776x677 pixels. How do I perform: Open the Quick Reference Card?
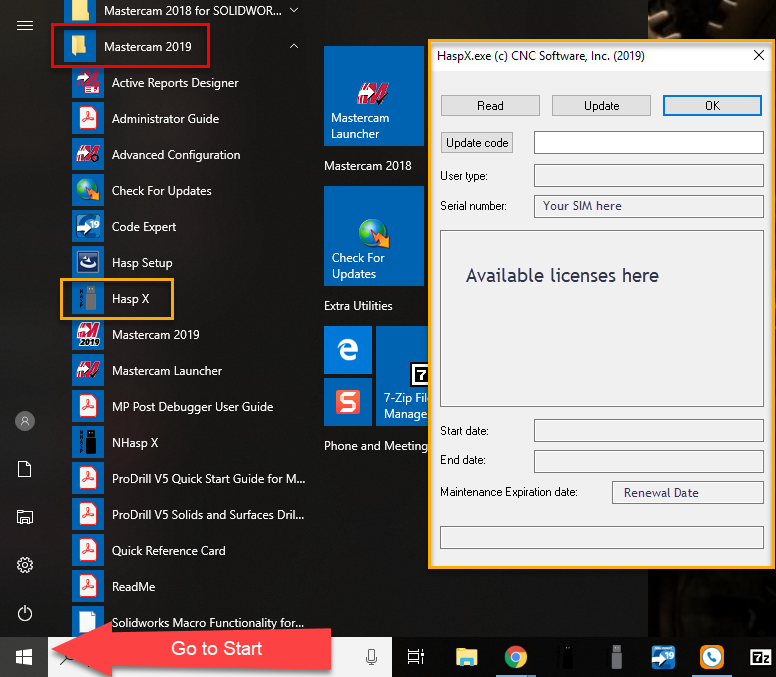(x=188, y=551)
